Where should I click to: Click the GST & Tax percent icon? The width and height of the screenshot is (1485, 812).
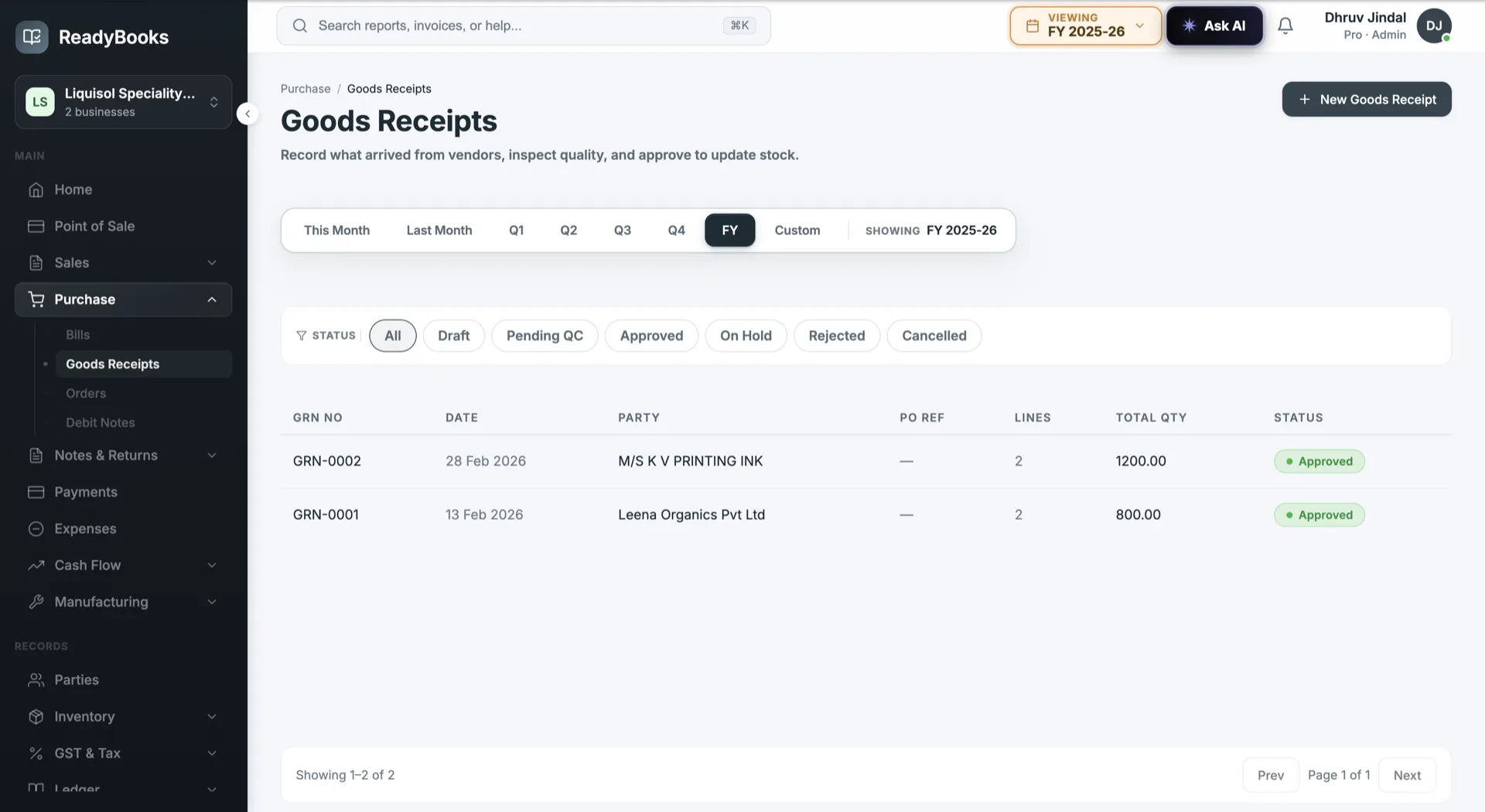36,753
